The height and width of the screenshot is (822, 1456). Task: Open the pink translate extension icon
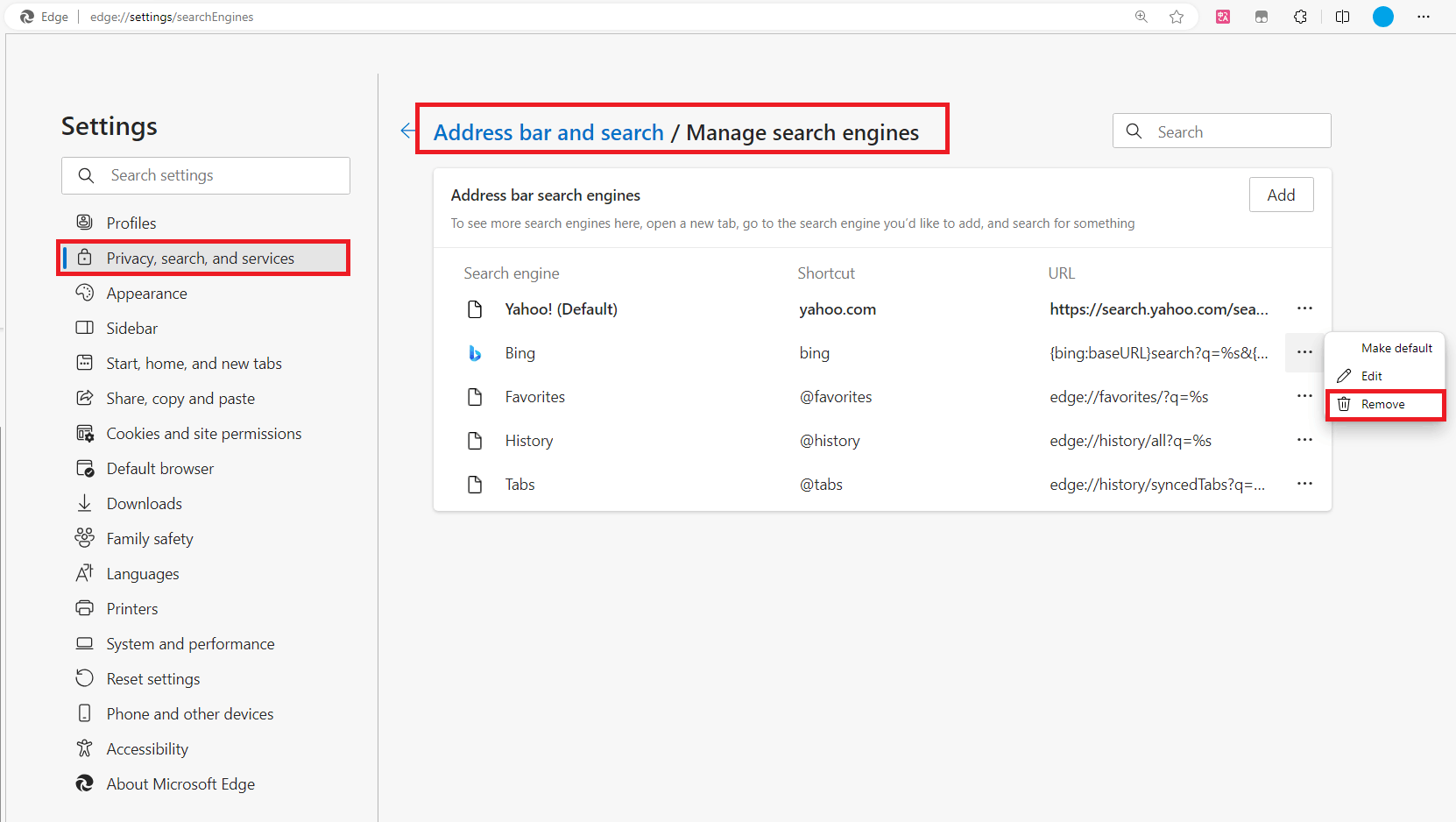(x=1223, y=17)
